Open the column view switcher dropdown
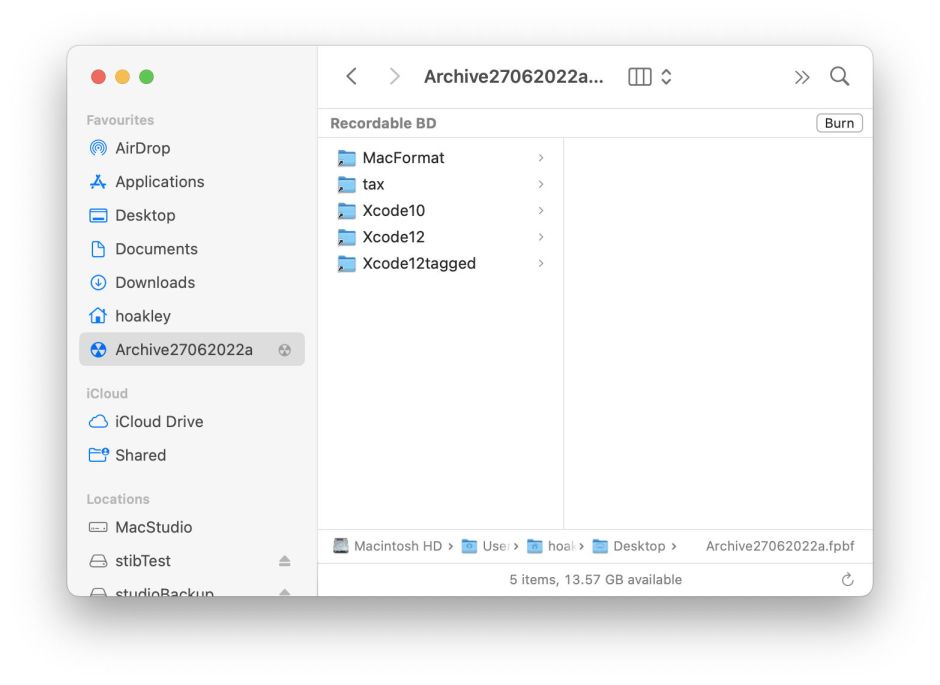Viewport: 940px width, 685px height. 650,77
